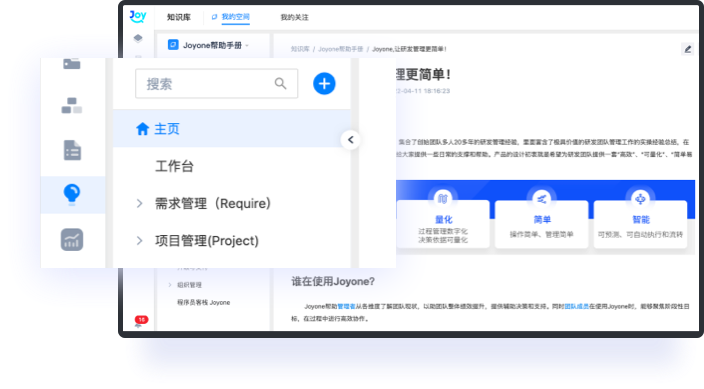Open the folder icon in sidebar
Screen dimensions: 704x389
[x=72, y=64]
